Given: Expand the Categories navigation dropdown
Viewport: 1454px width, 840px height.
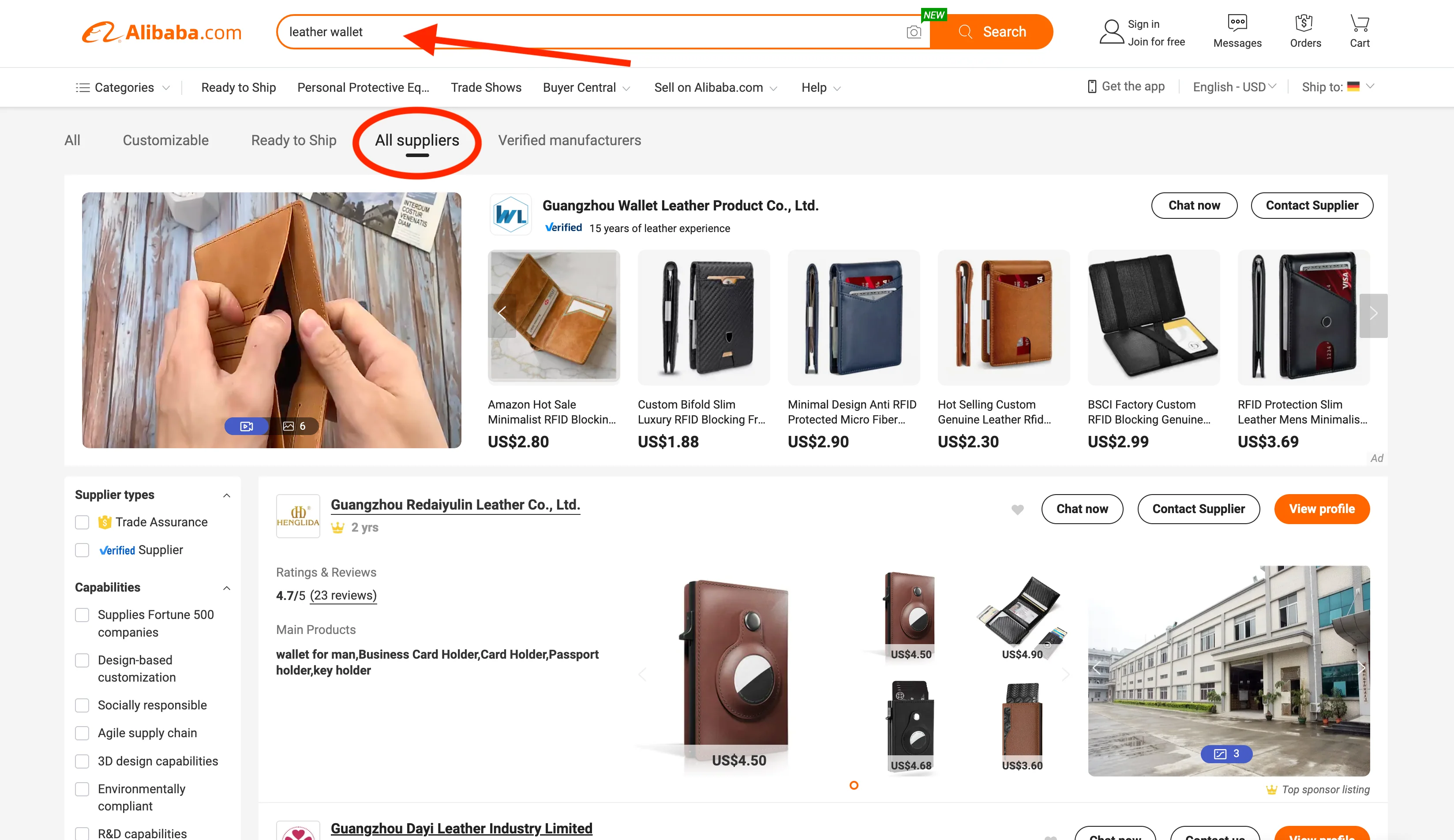Looking at the screenshot, I should point(120,88).
